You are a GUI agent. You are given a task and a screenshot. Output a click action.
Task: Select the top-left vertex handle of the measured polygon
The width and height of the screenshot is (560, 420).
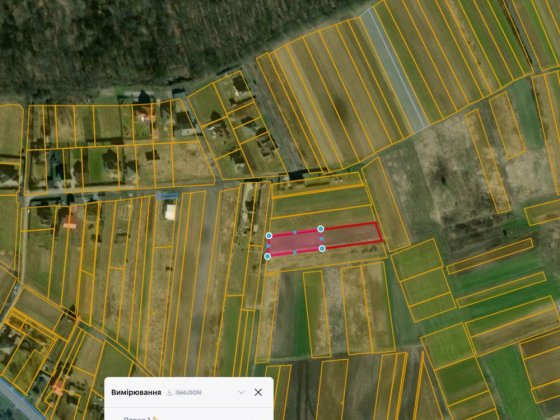[x=269, y=235]
